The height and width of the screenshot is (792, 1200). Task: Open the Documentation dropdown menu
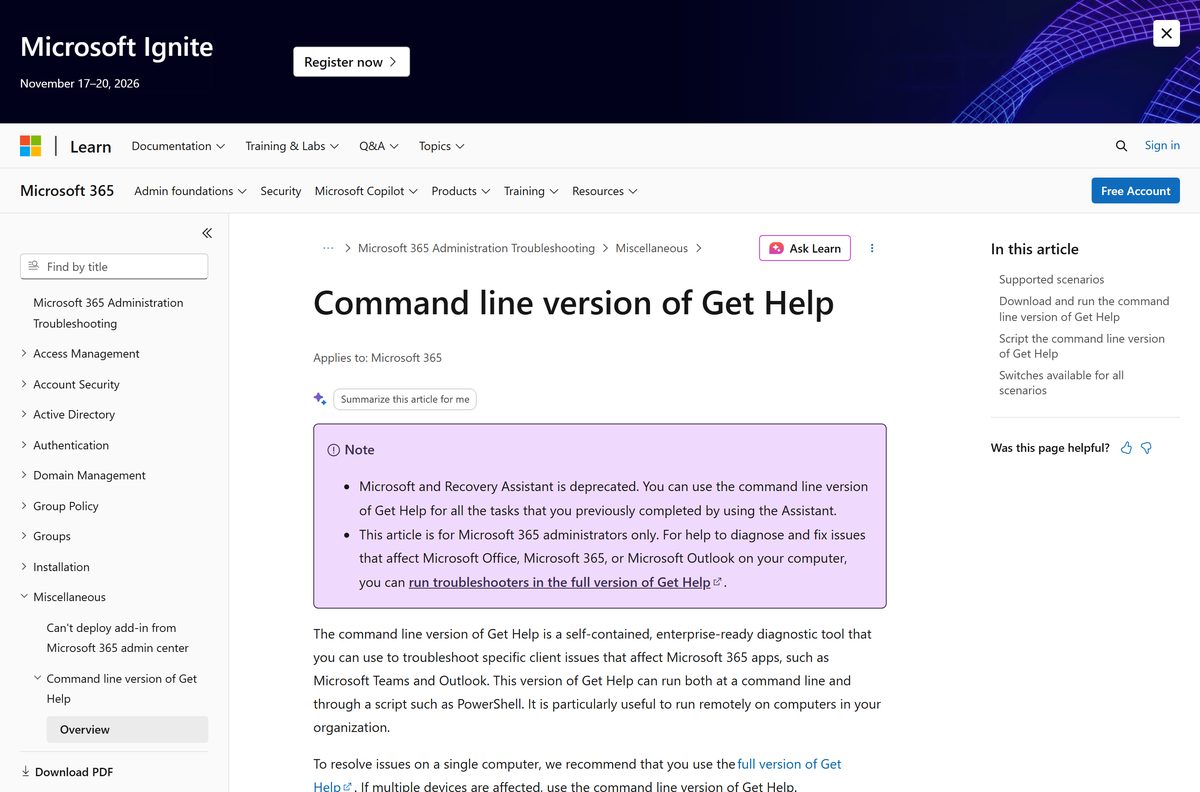click(x=178, y=146)
